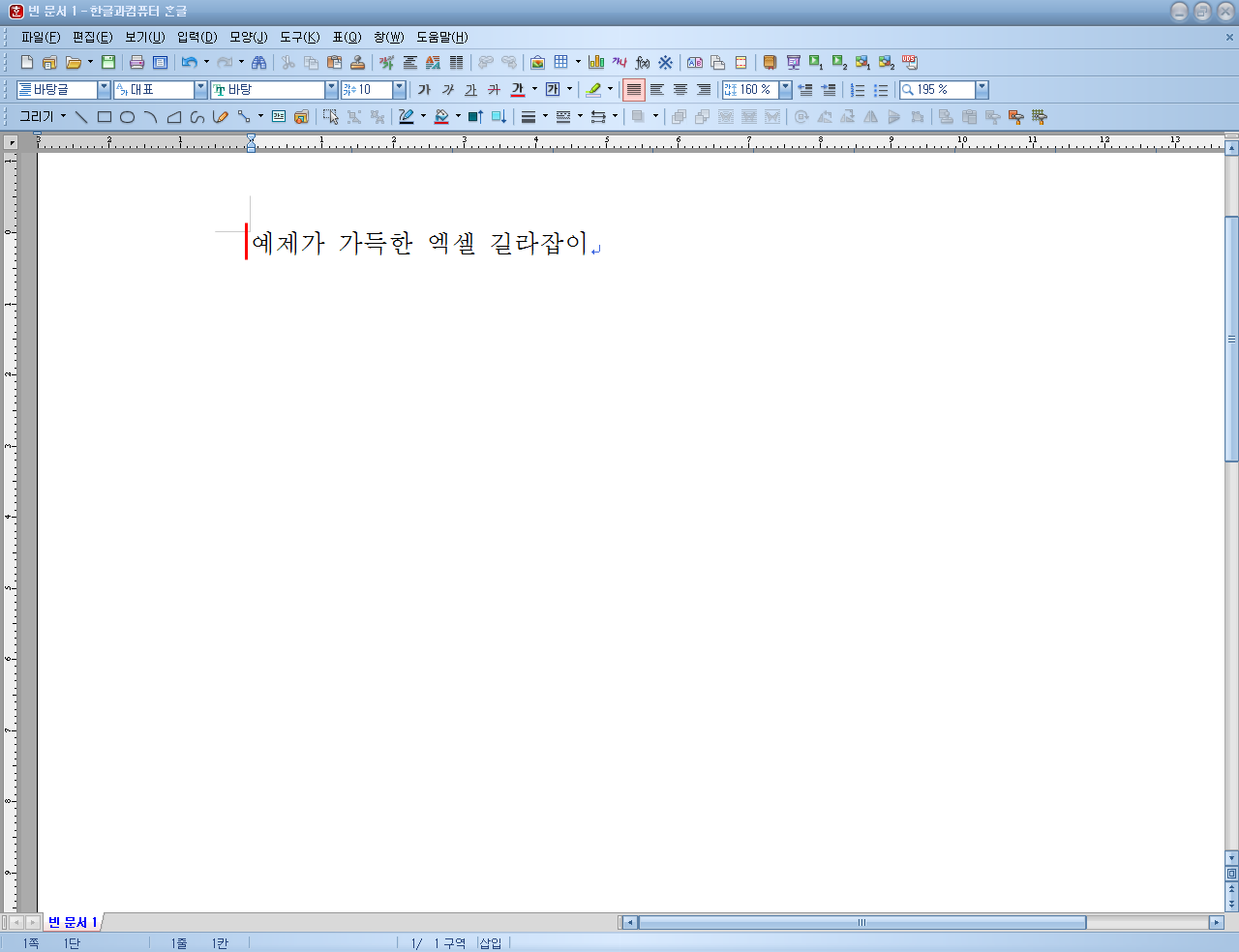
Task: Expand the 바탕글 style dropdown
Action: click(105, 89)
